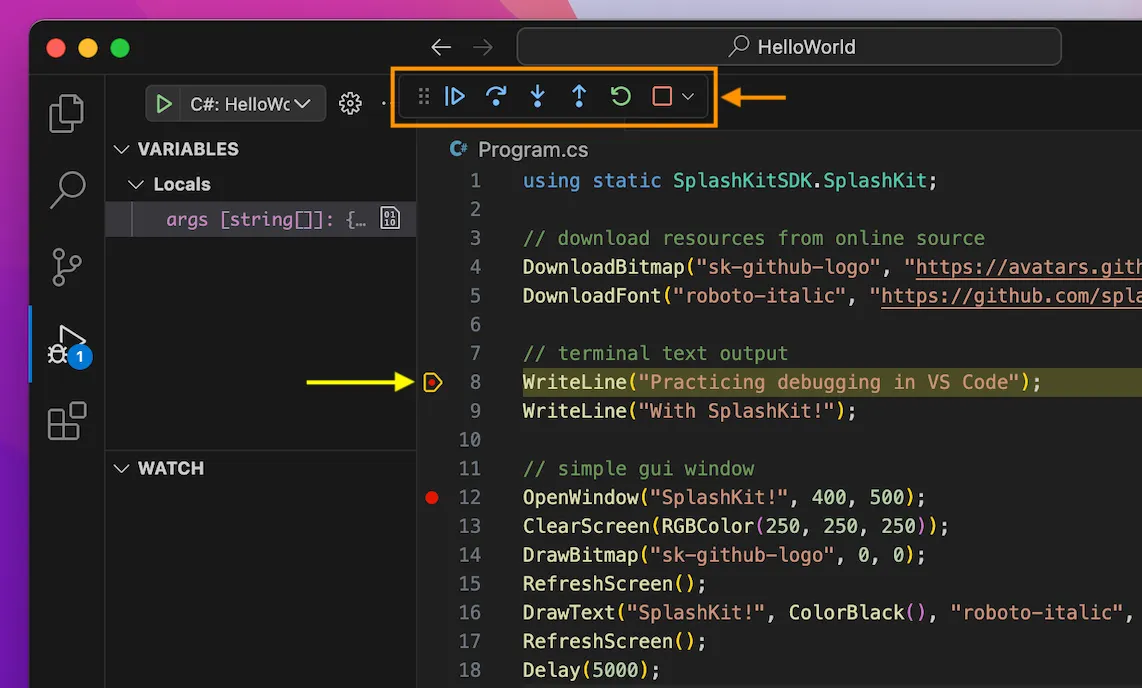
Task: Open the Source Control view
Action: 66,267
